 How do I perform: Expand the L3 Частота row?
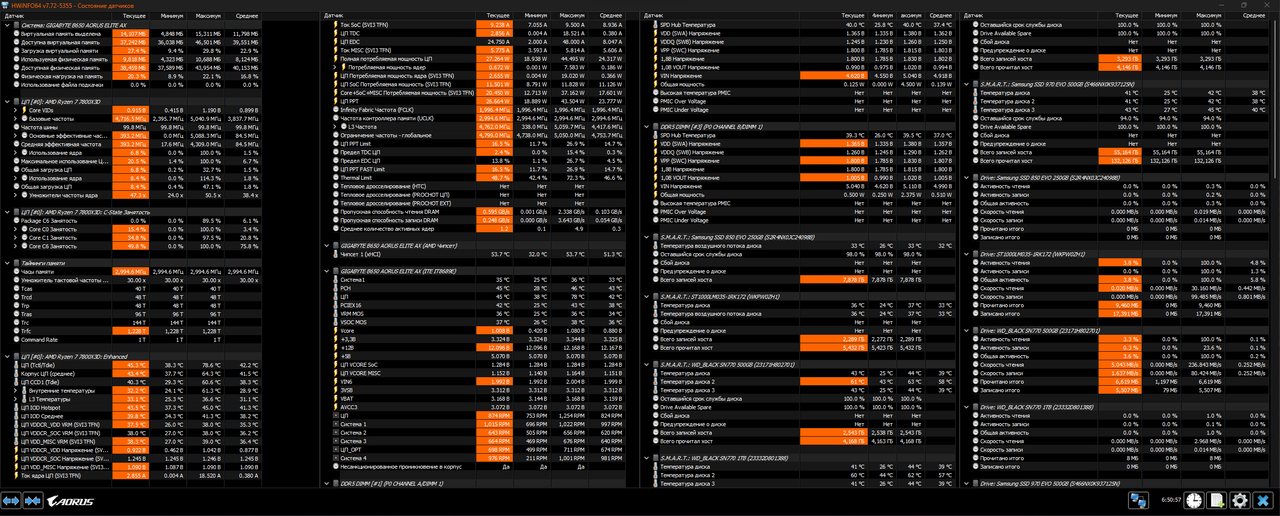coord(335,127)
